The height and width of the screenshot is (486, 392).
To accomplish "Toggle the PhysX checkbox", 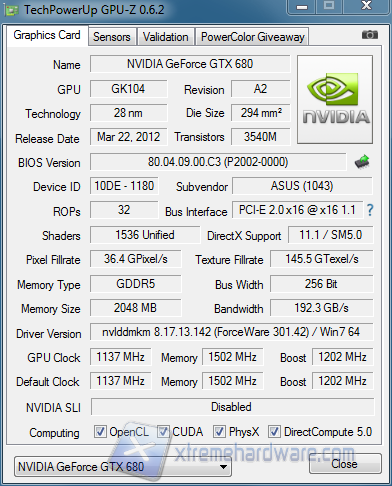I will pyautogui.click(x=219, y=432).
